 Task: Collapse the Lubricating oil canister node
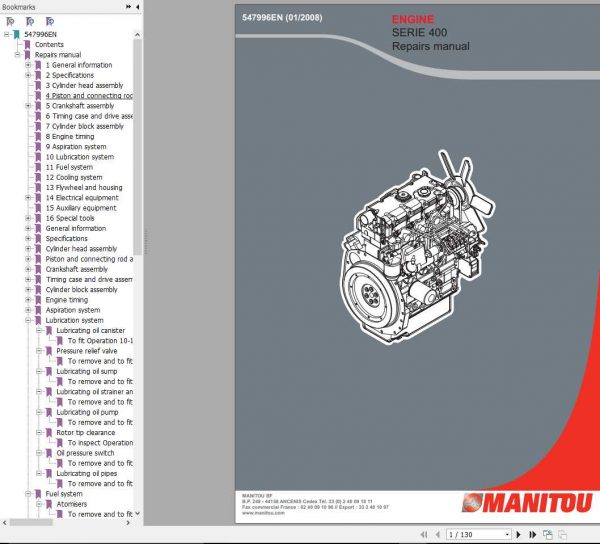coord(39,331)
